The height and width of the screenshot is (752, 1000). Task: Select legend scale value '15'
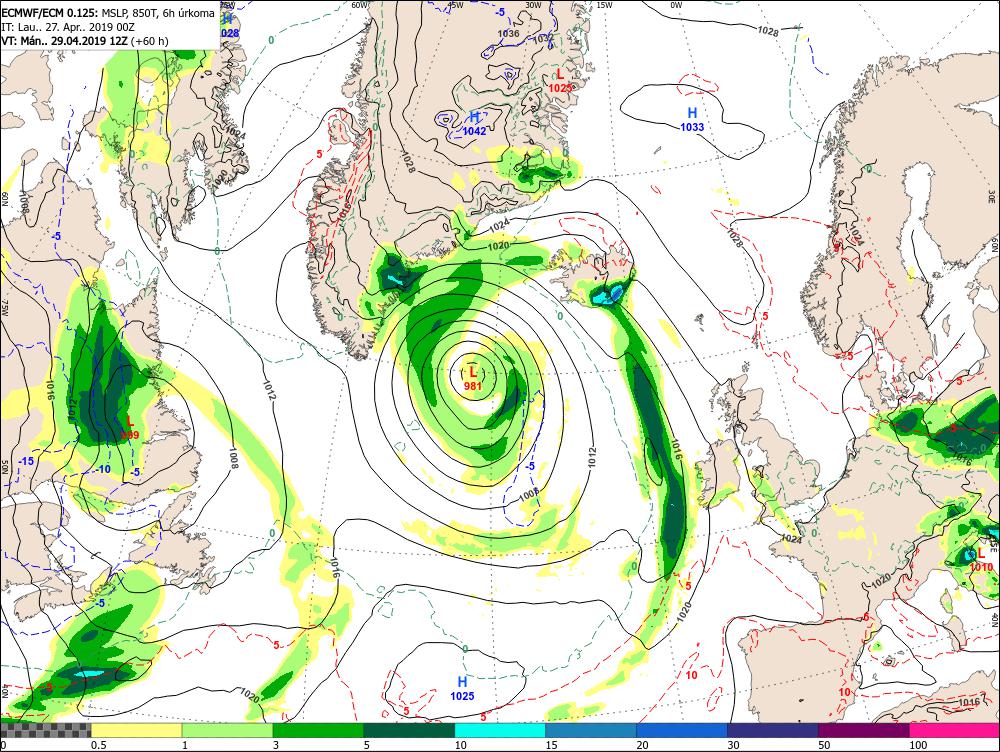[552, 745]
